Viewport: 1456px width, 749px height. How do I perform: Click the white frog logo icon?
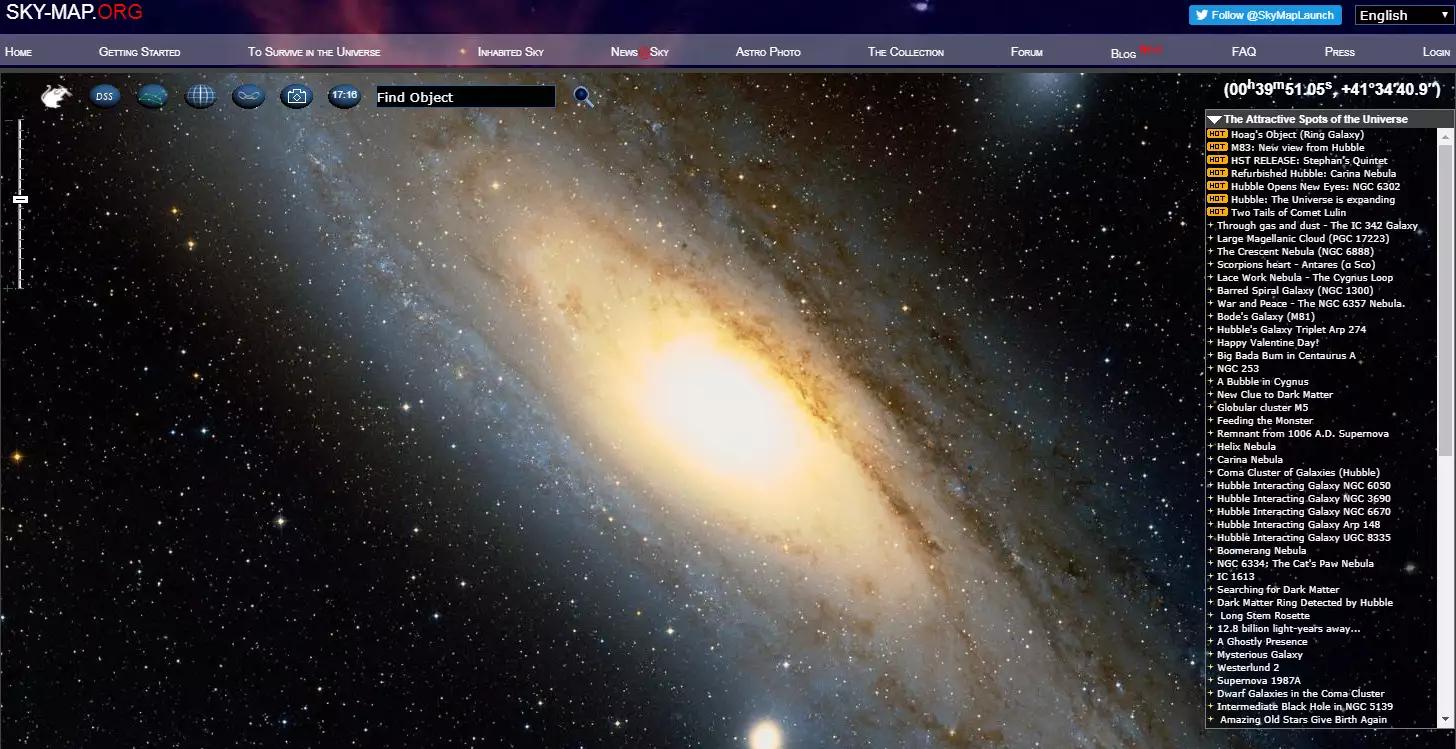tap(56, 96)
